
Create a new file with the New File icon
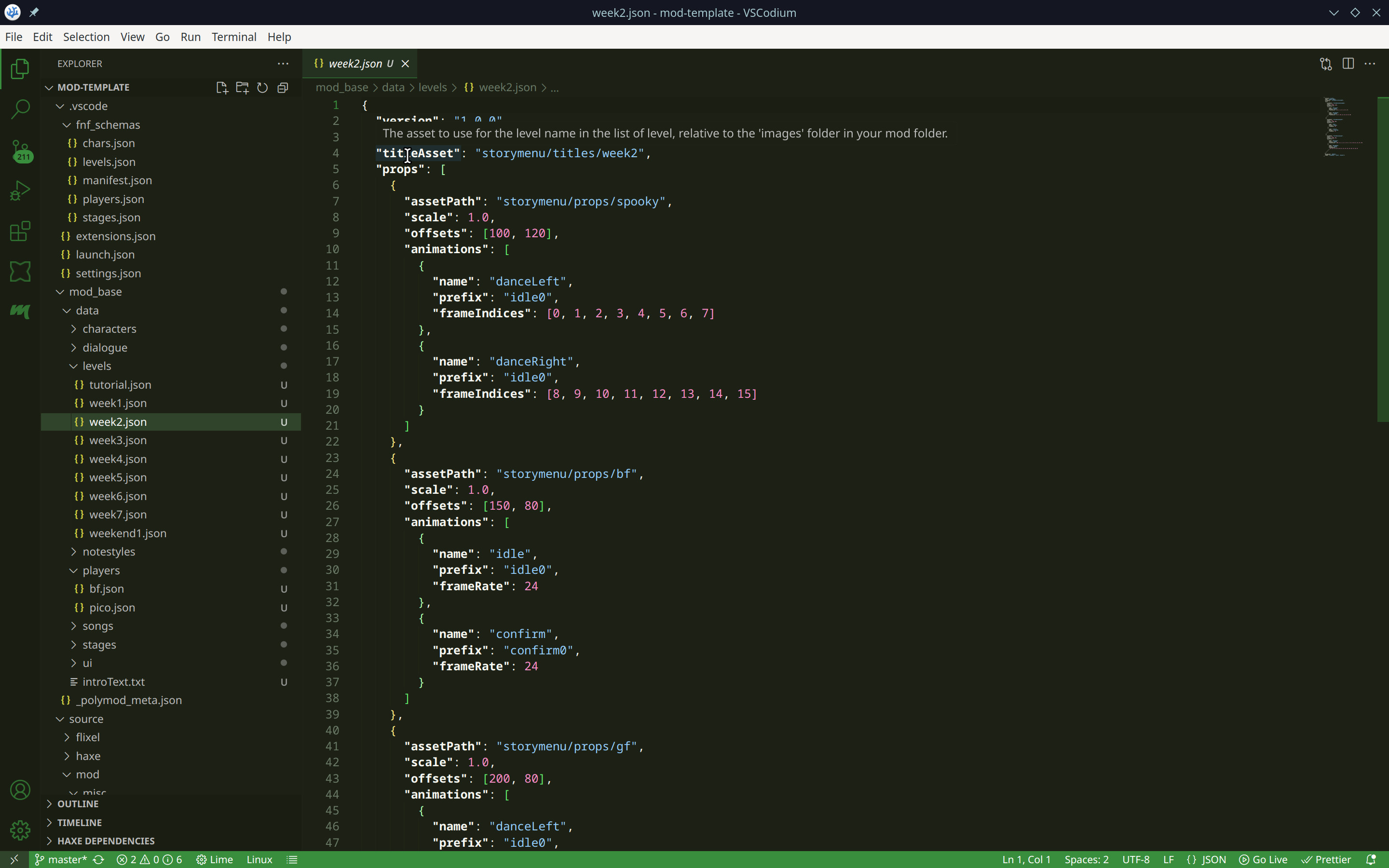[222, 87]
